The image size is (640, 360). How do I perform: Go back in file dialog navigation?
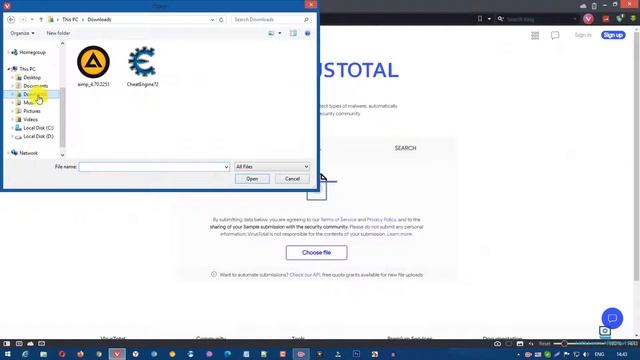[11, 20]
